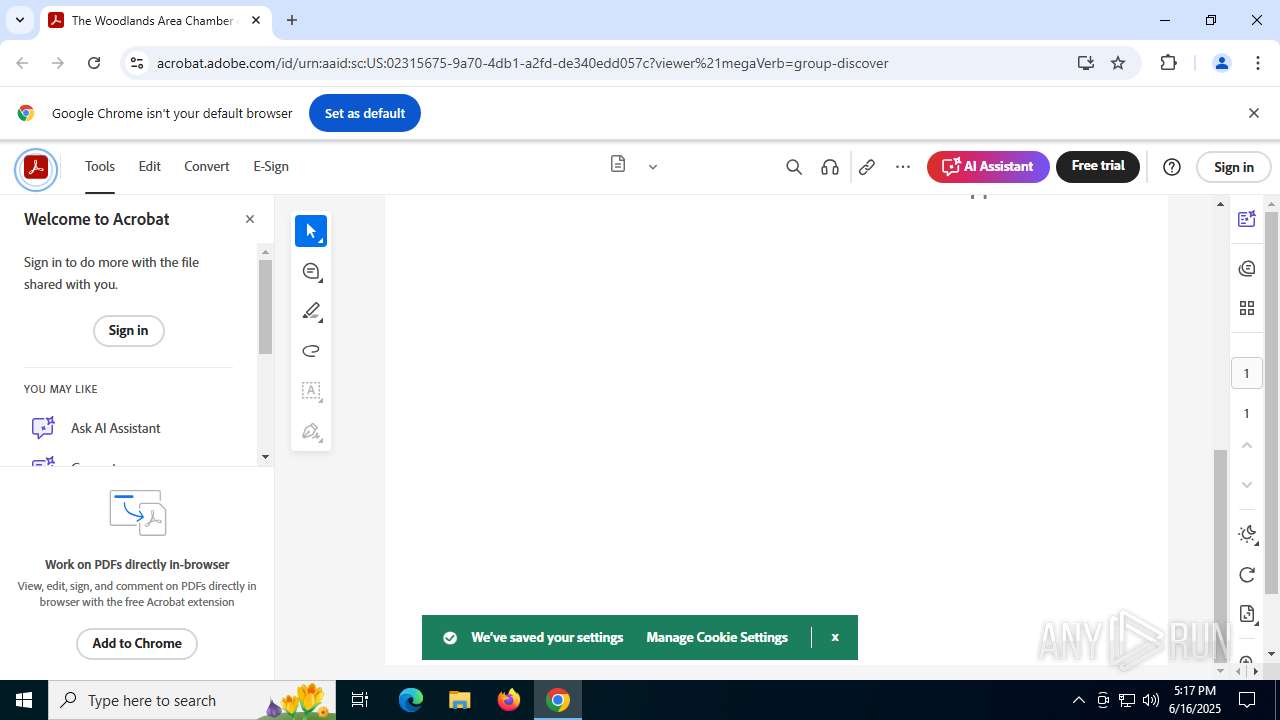Choose the add comment tool
Screen dimensions: 1280x720
tap(311, 271)
